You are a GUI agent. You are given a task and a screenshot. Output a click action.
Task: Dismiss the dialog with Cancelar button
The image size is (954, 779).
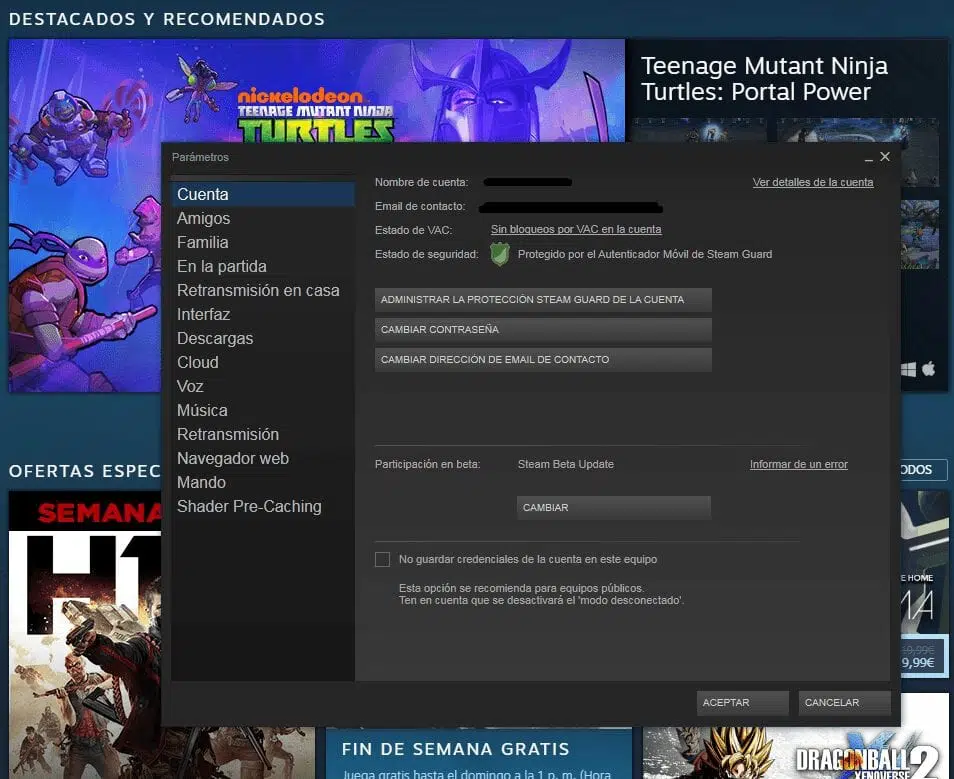pyautogui.click(x=844, y=702)
